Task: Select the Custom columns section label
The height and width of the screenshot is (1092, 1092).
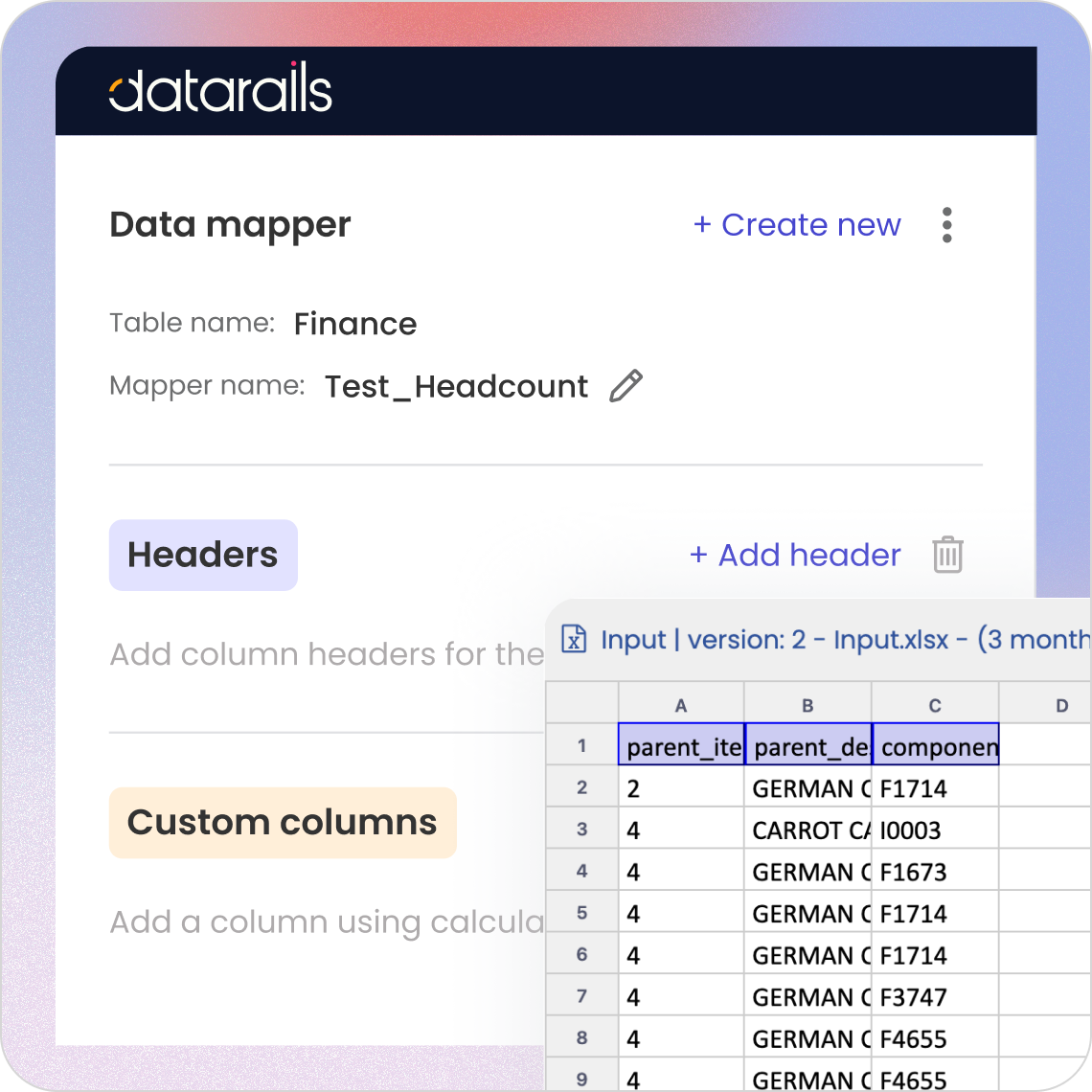Action: point(283,823)
